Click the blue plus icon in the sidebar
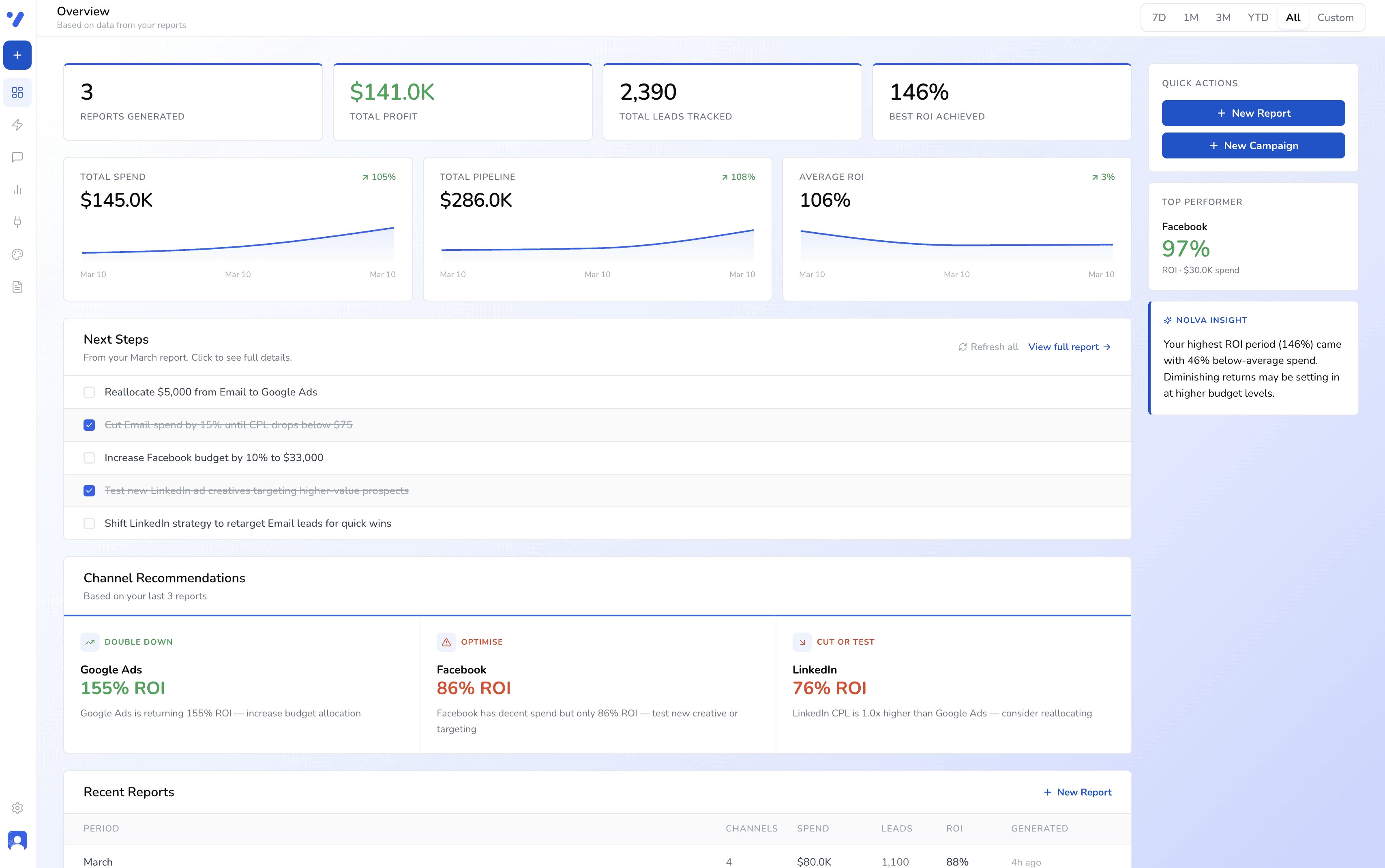Viewport: 1385px width, 868px height. (17, 55)
